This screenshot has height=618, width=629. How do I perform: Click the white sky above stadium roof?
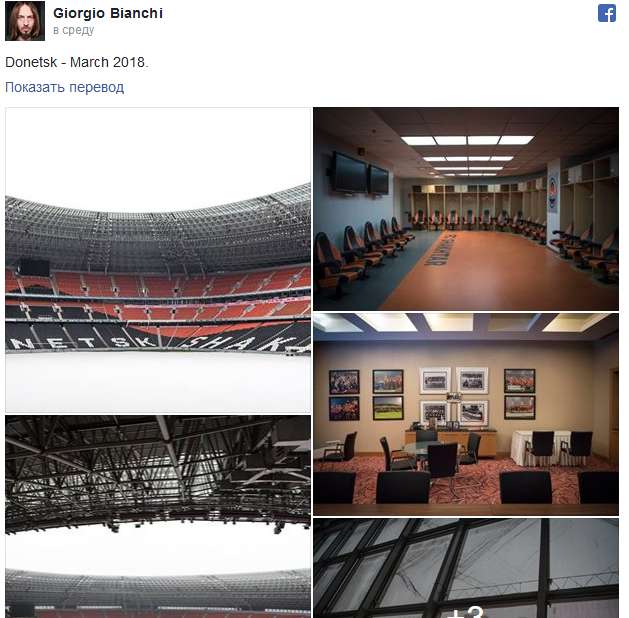158,156
